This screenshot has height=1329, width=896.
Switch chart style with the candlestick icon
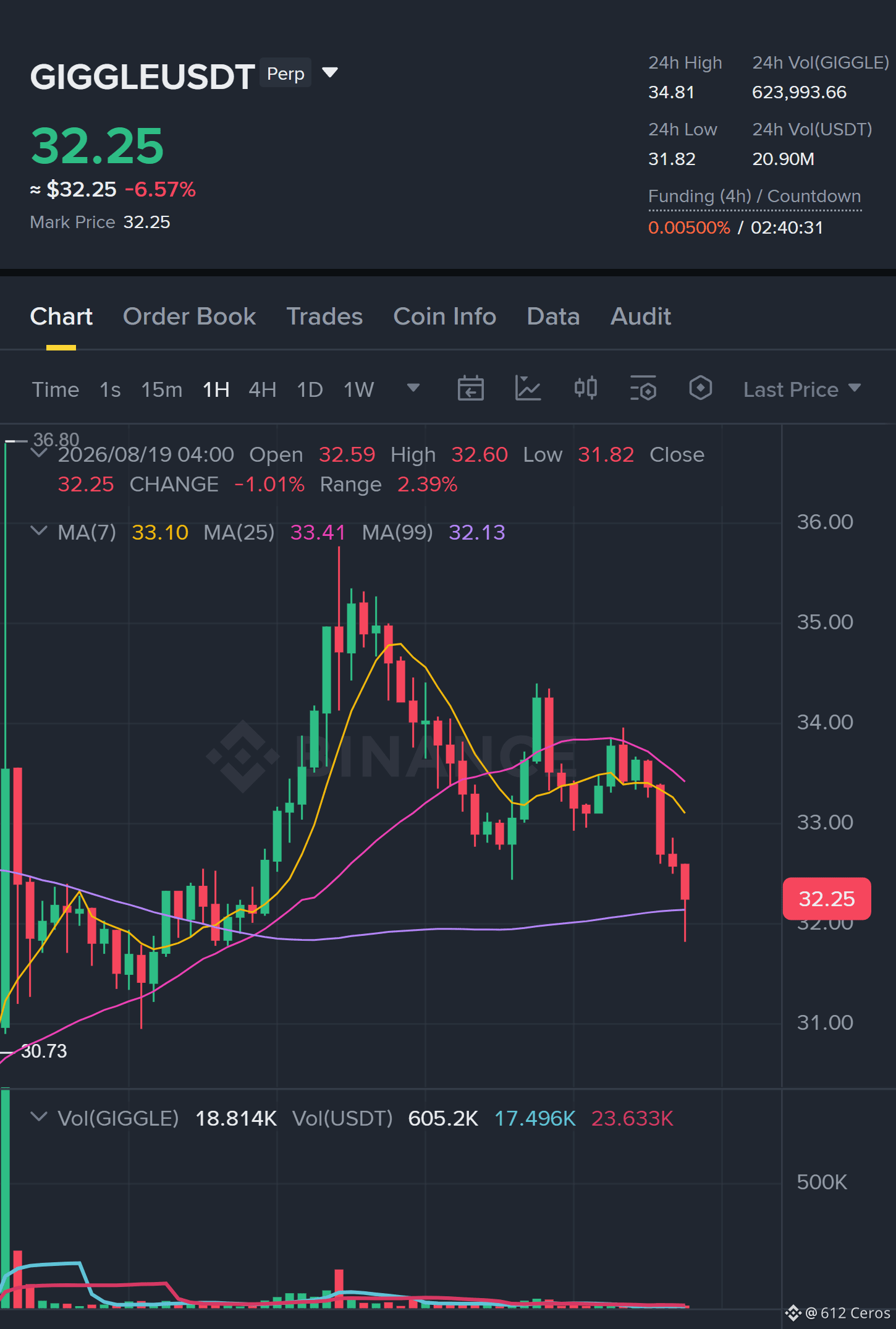(x=585, y=388)
